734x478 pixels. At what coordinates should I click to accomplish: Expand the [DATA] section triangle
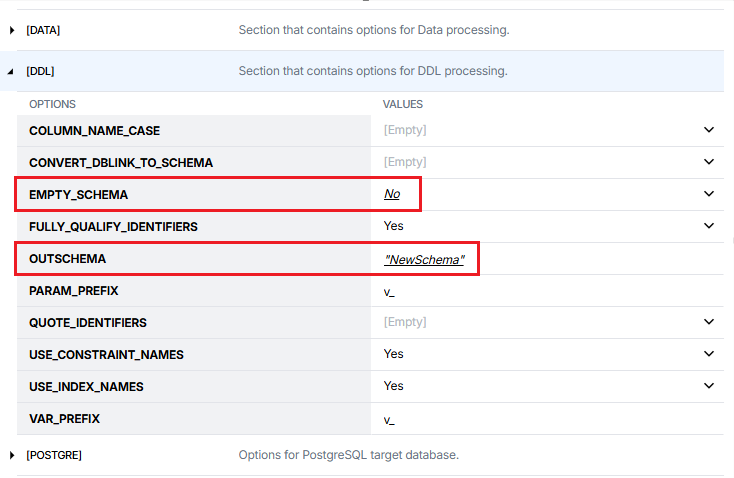pyautogui.click(x=12, y=30)
